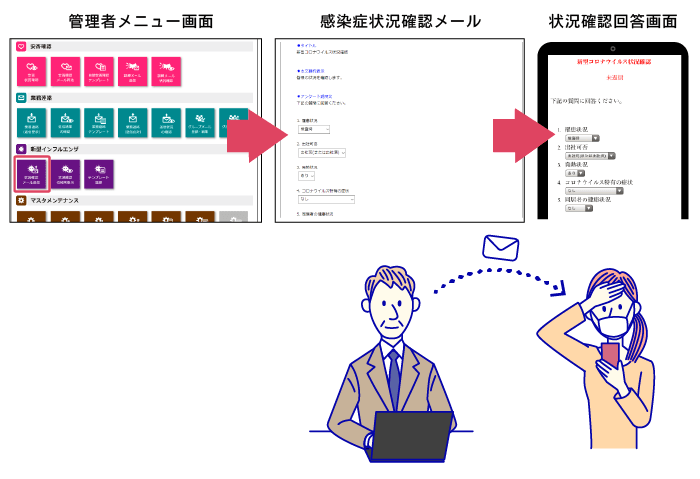Open the teal グループメール group tile
The height and width of the screenshot is (479, 700).
(x=200, y=122)
